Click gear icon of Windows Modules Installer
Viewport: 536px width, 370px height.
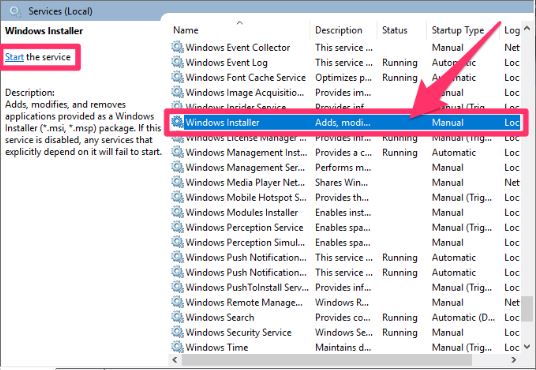177,212
